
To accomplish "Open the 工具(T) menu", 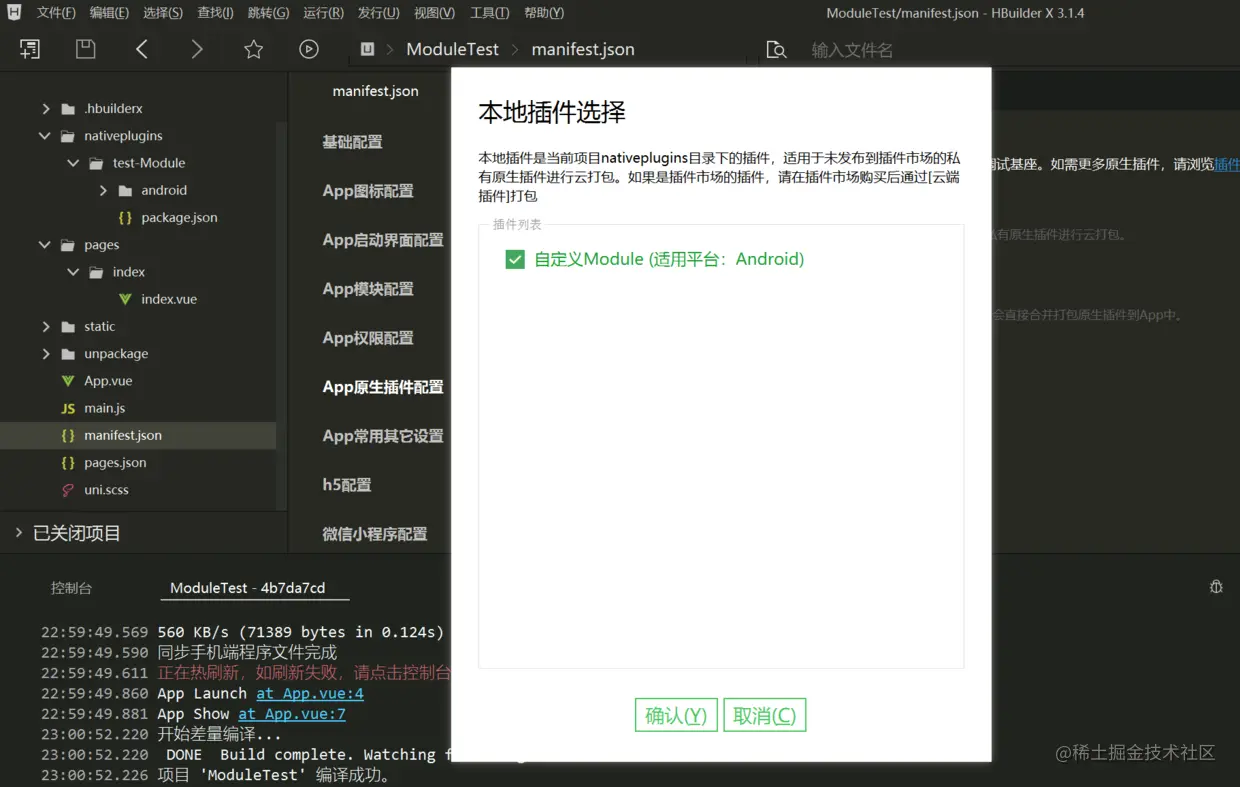I will 489,13.
